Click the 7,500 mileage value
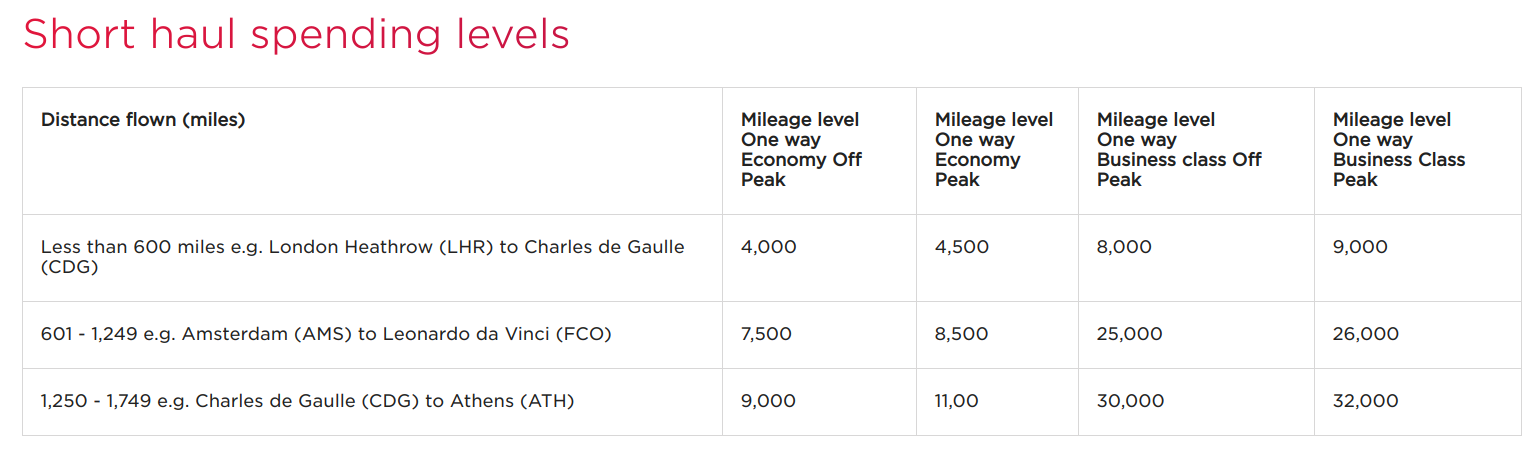 coord(766,334)
